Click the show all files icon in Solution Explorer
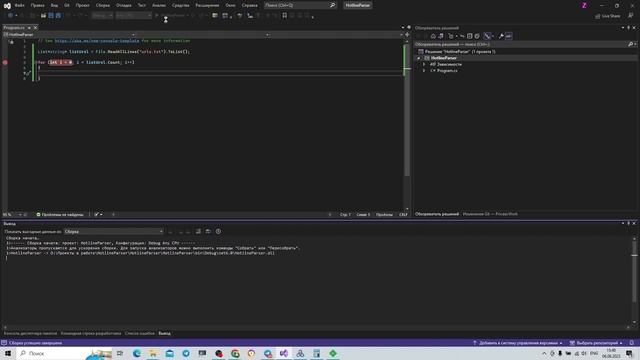This screenshot has height=360, width=640. 477,36
